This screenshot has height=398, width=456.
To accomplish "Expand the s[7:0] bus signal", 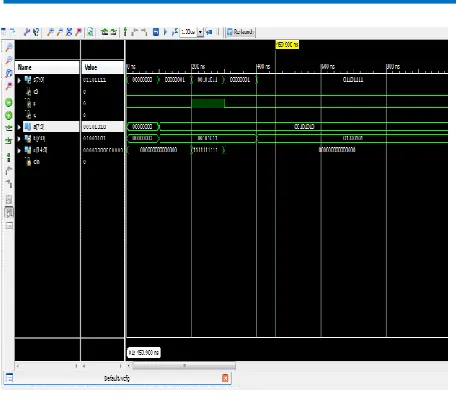I will point(19,80).
